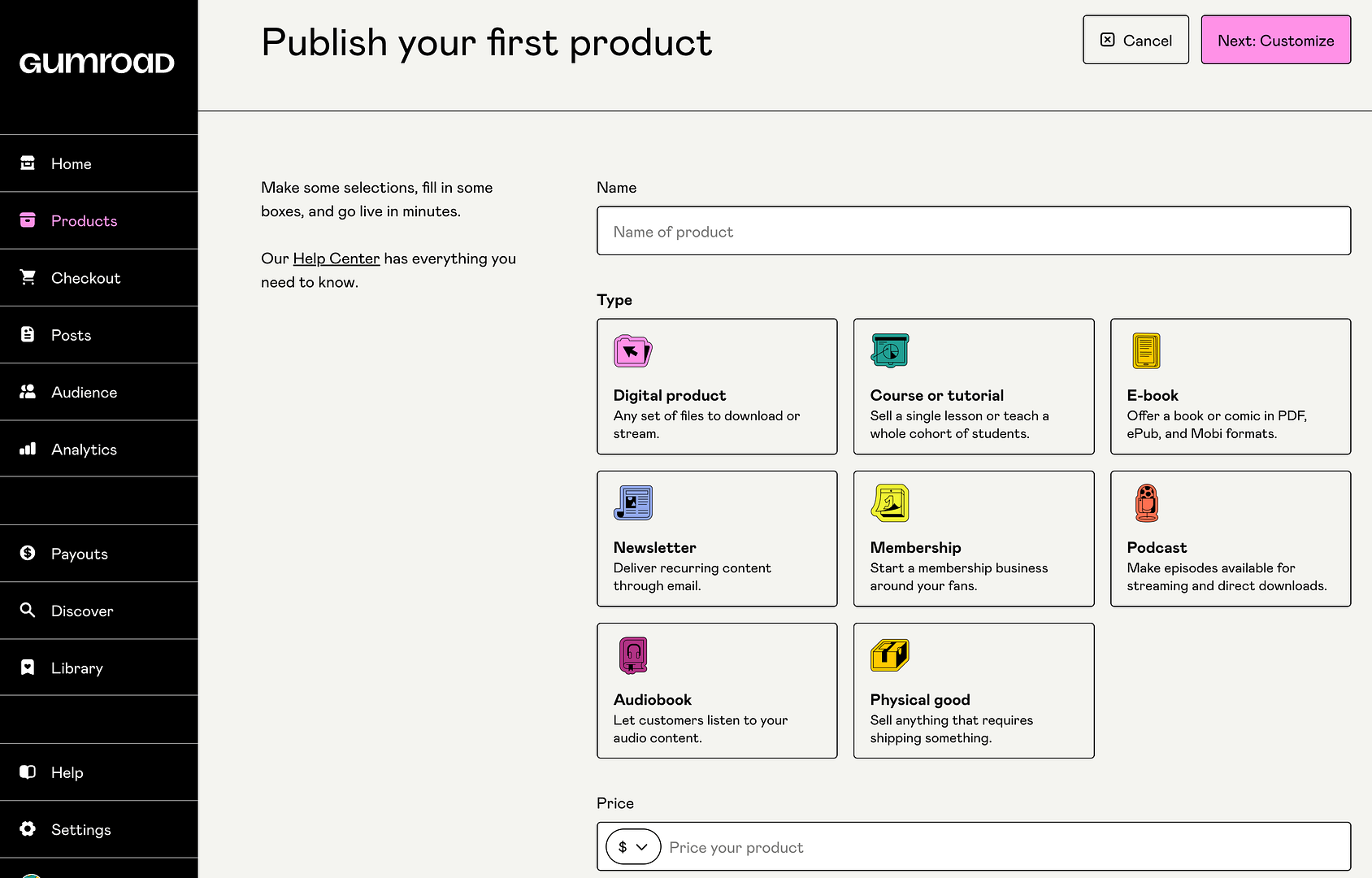1372x878 pixels.
Task: Click the Cancel button
Action: [1135, 40]
